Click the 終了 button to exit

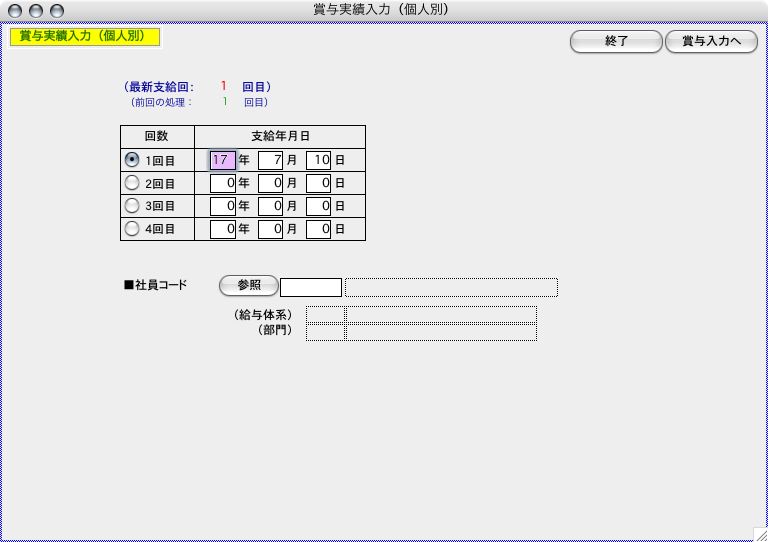(616, 42)
